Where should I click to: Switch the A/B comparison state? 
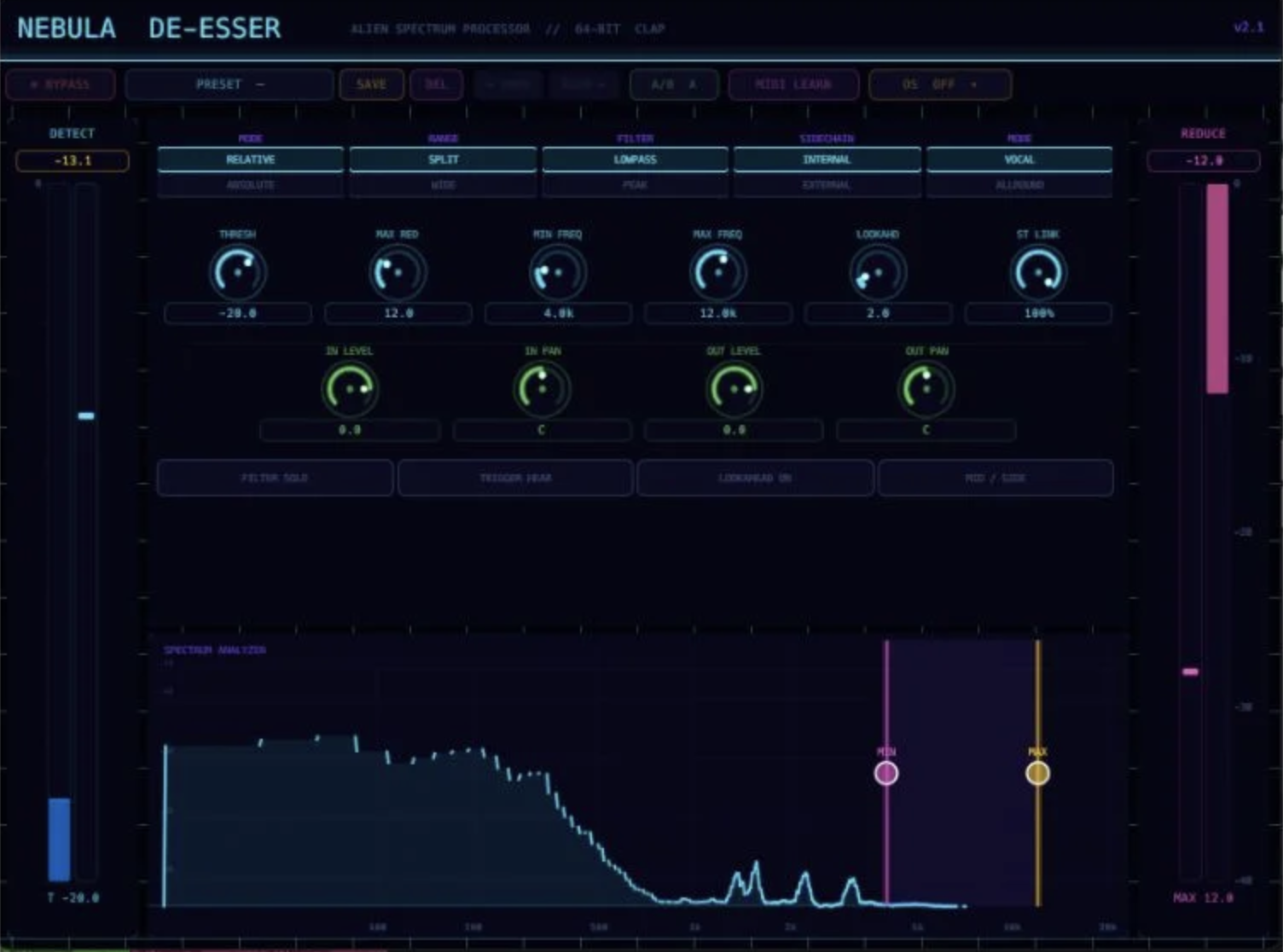[674, 84]
